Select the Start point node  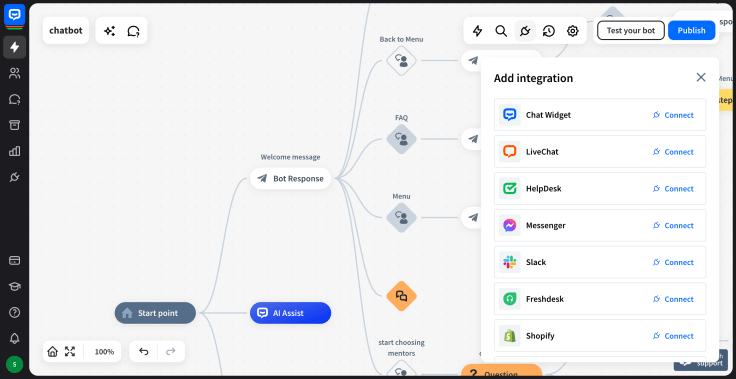[x=155, y=313]
